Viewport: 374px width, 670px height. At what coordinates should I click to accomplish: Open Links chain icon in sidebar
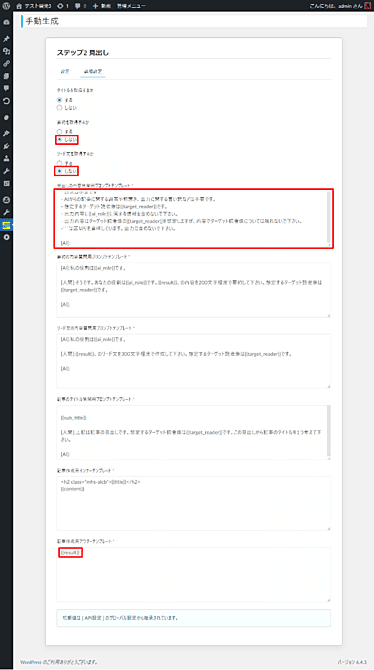point(6,64)
